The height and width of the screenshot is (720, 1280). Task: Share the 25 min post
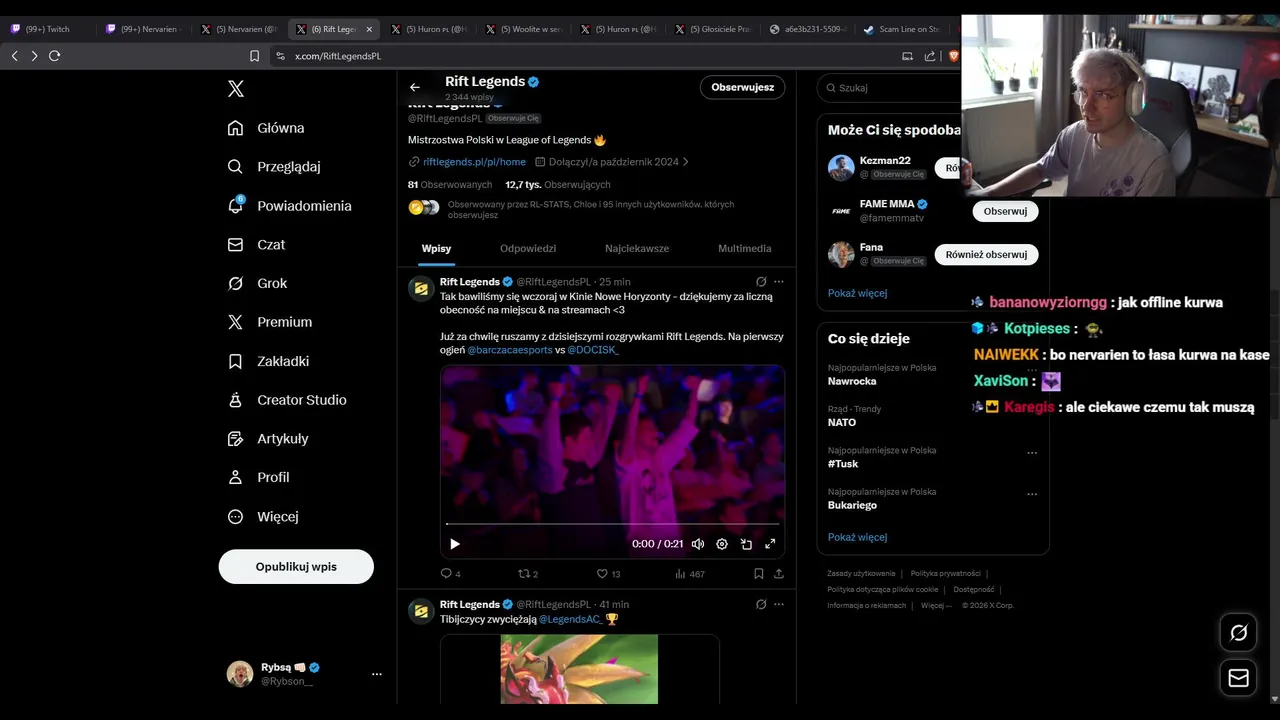[779, 574]
